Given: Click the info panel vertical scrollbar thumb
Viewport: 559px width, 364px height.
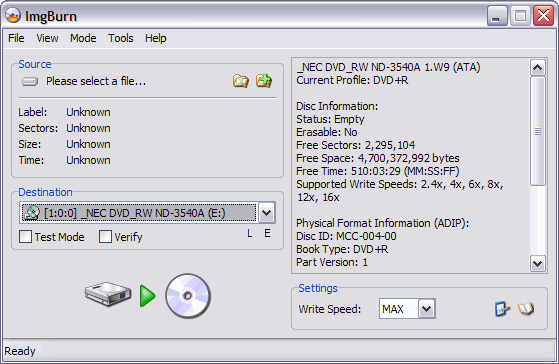Looking at the screenshot, I should (x=538, y=131).
